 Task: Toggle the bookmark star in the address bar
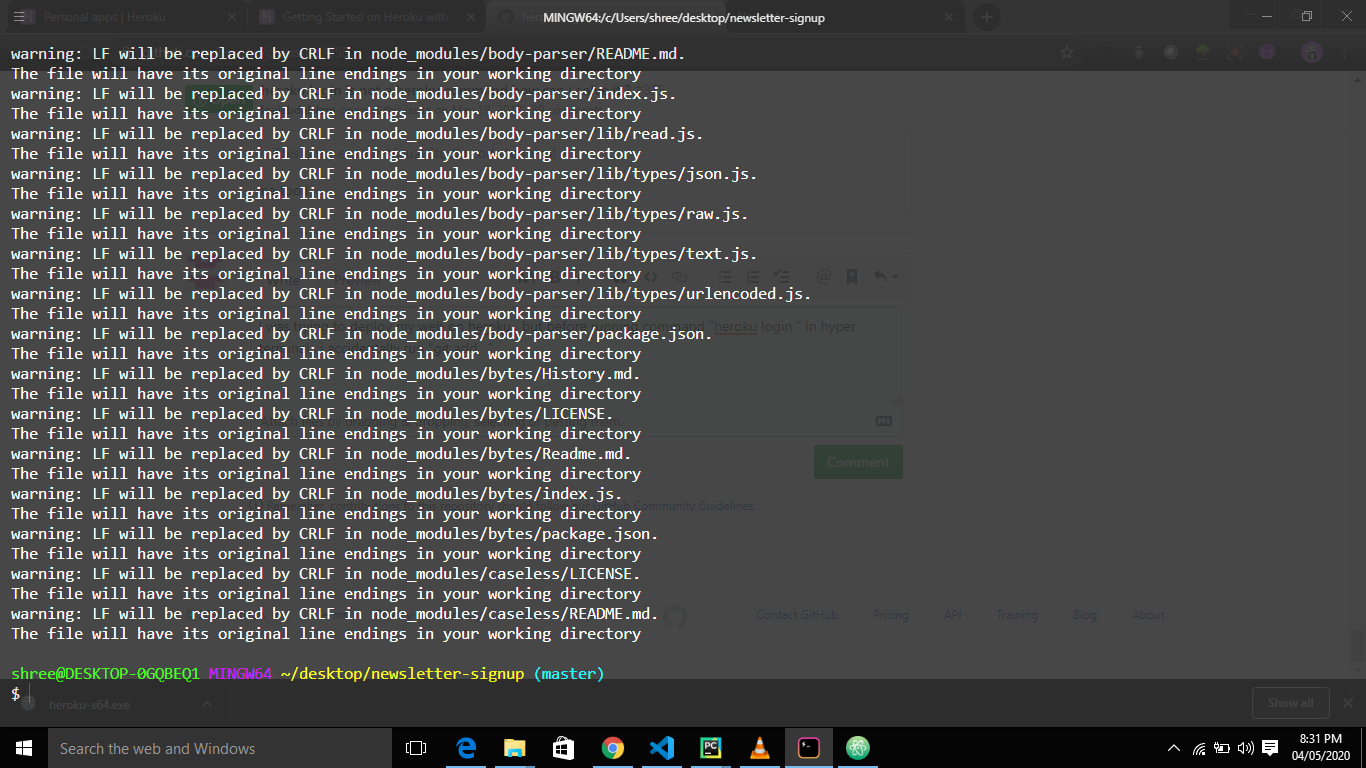[x=1066, y=51]
